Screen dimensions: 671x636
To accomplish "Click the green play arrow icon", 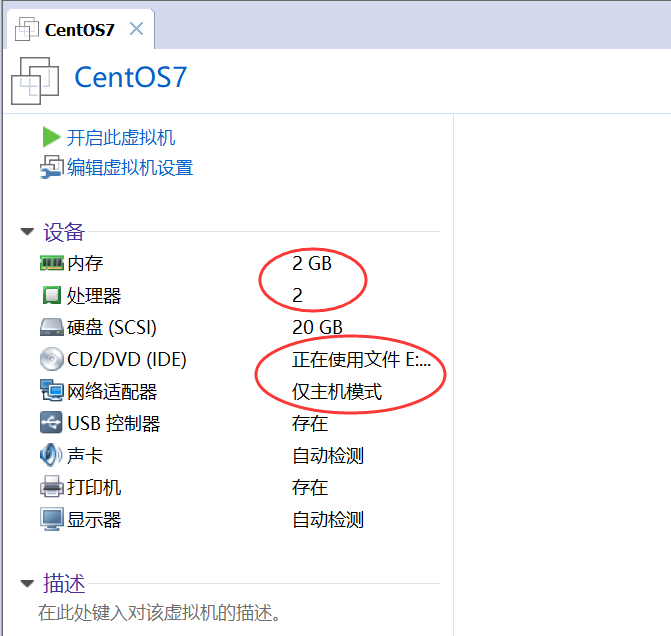I will [x=51, y=137].
